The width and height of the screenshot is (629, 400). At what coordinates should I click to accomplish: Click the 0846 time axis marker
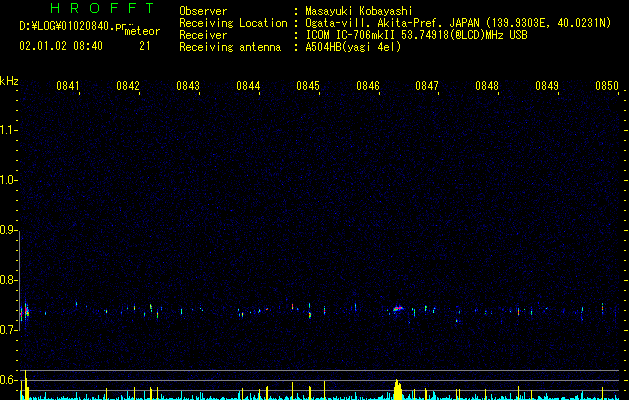tap(368, 86)
